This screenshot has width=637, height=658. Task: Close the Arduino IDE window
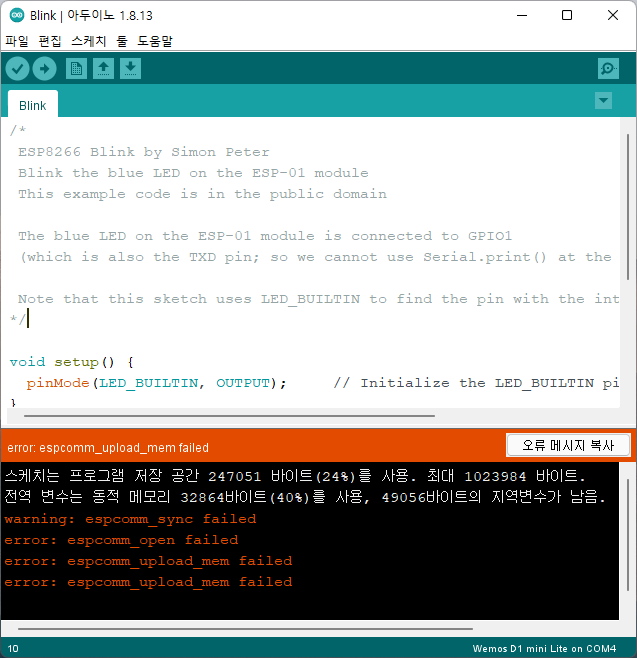tap(613, 16)
